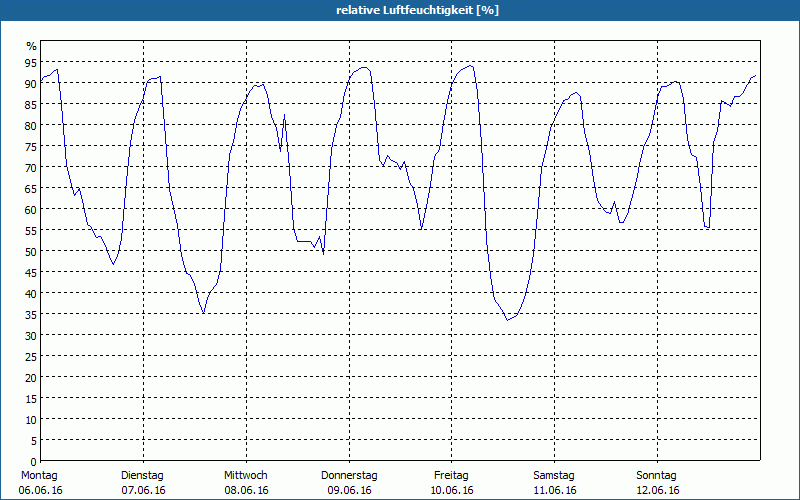Select the date '08.06.16'
800x500 pixels.
(x=246, y=490)
